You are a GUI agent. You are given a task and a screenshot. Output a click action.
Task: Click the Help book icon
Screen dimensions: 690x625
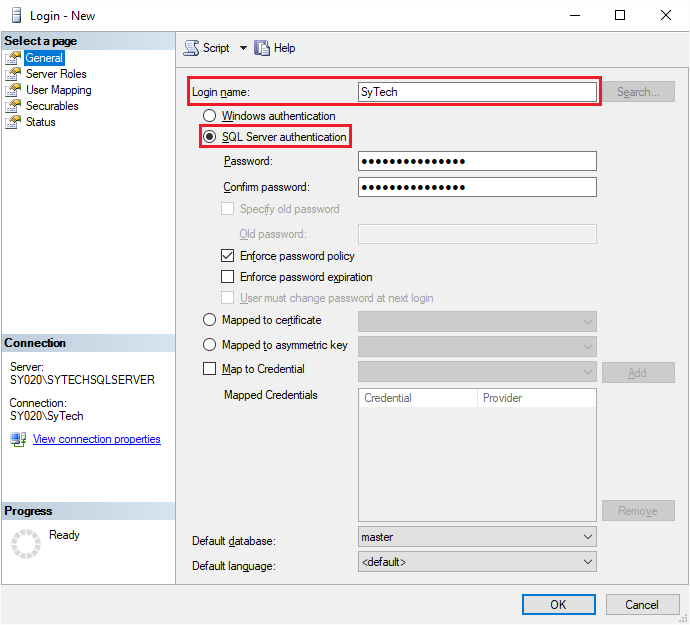[x=262, y=48]
